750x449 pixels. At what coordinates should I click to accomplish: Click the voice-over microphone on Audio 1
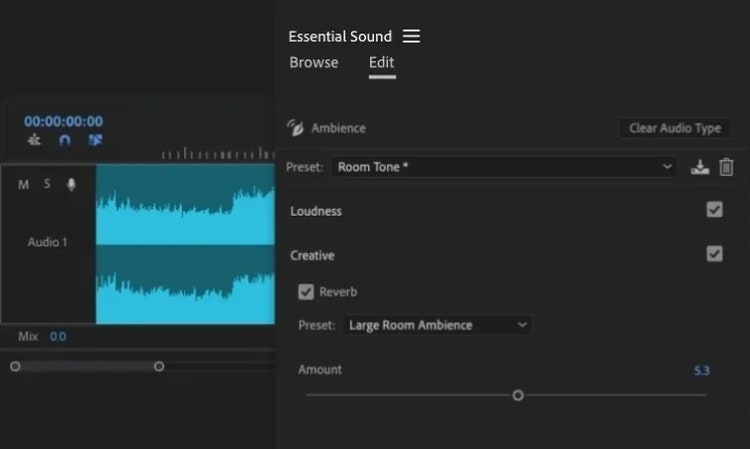click(x=71, y=185)
